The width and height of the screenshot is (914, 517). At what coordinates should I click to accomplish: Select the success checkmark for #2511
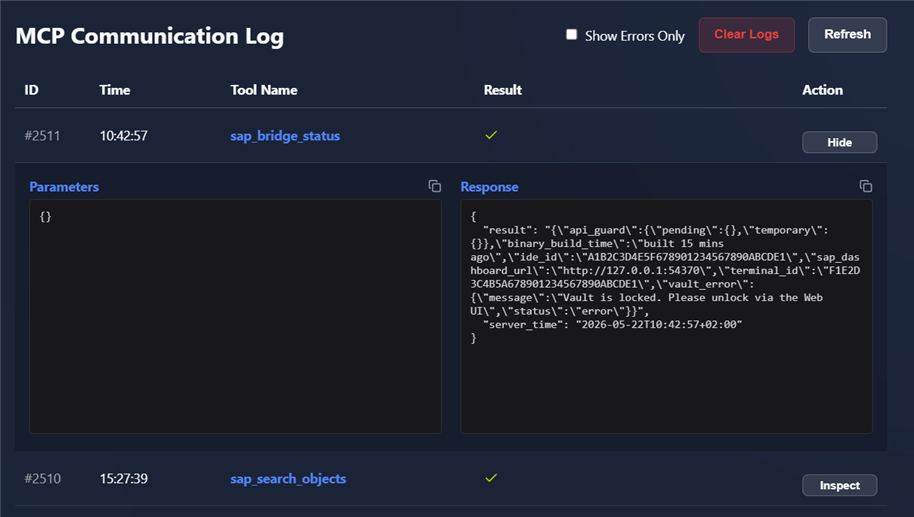coord(491,135)
